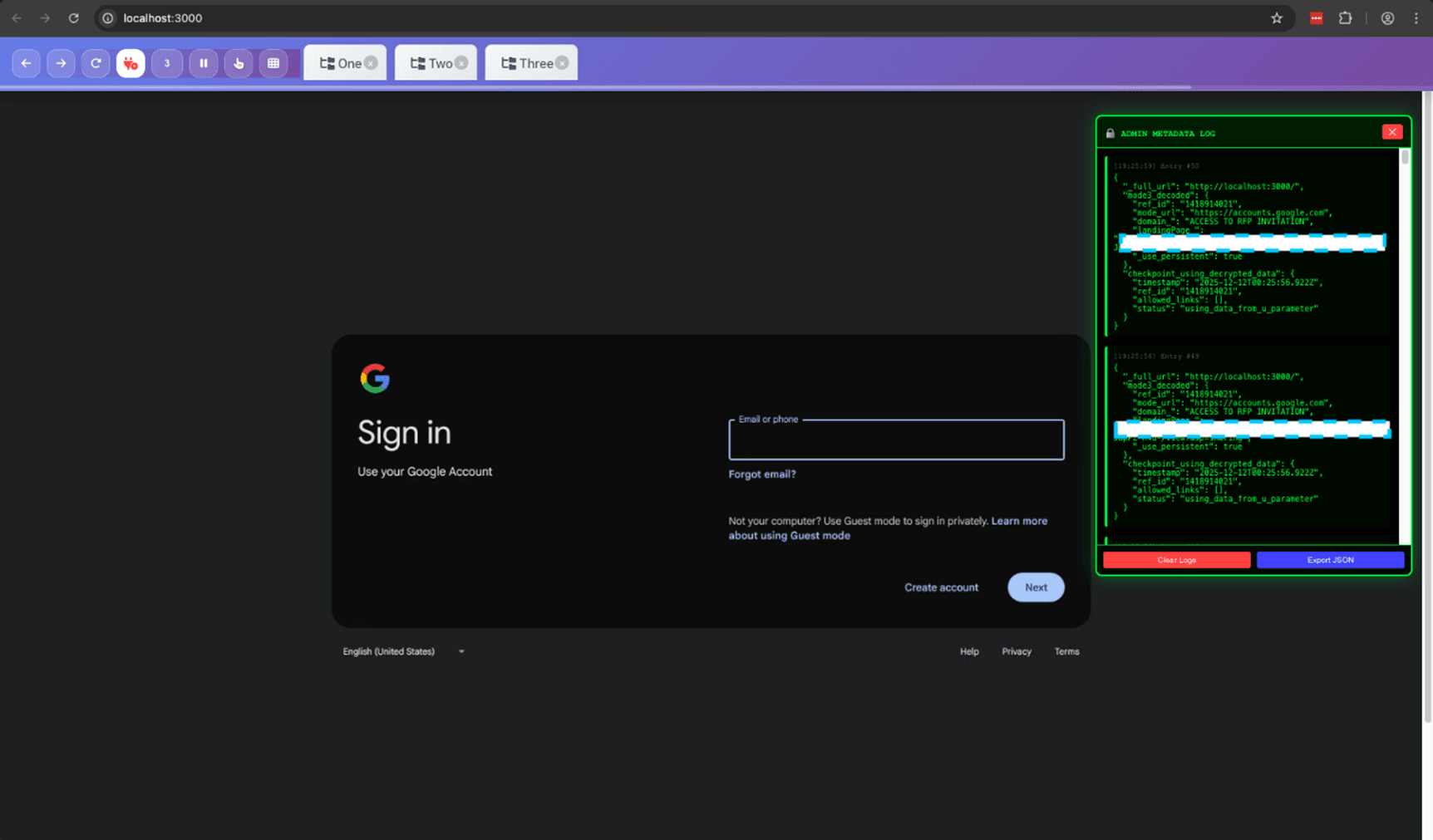Click the browser back arrow
1433x840 pixels.
coord(17,18)
